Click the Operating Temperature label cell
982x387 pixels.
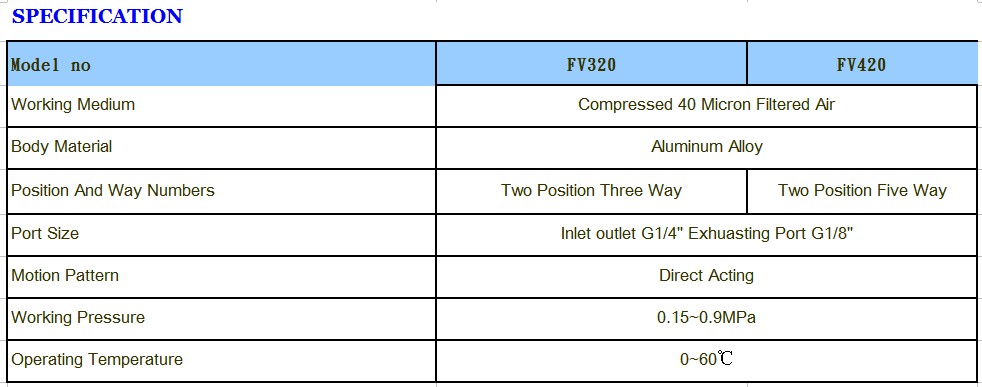[221, 361]
